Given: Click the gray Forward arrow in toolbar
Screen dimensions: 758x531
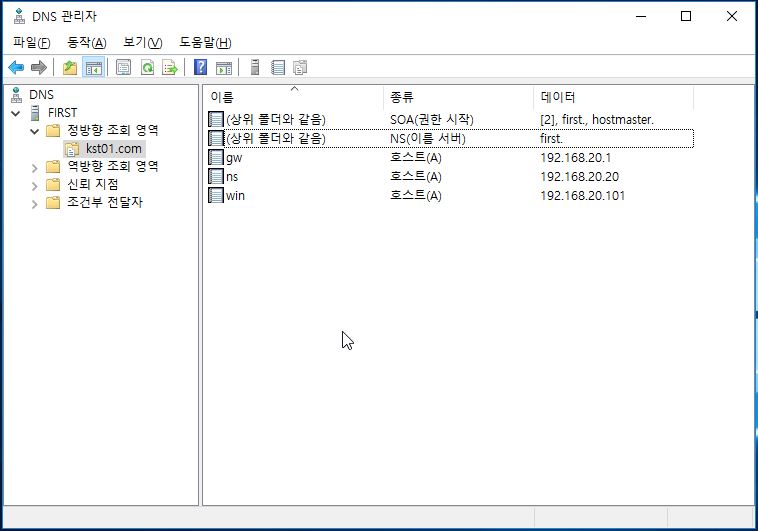Looking at the screenshot, I should (39, 67).
